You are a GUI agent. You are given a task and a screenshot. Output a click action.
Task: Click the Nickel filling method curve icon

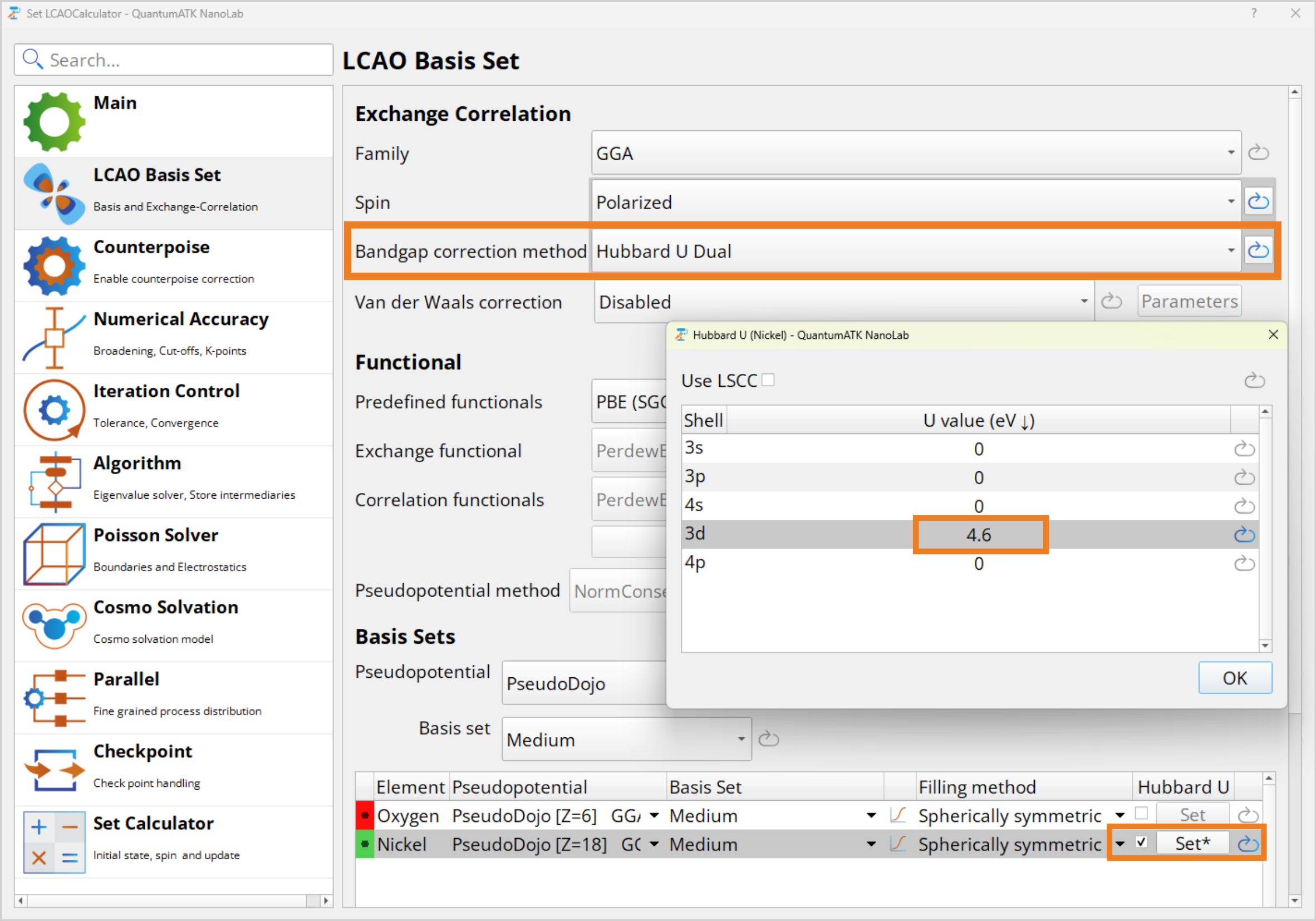[x=897, y=844]
